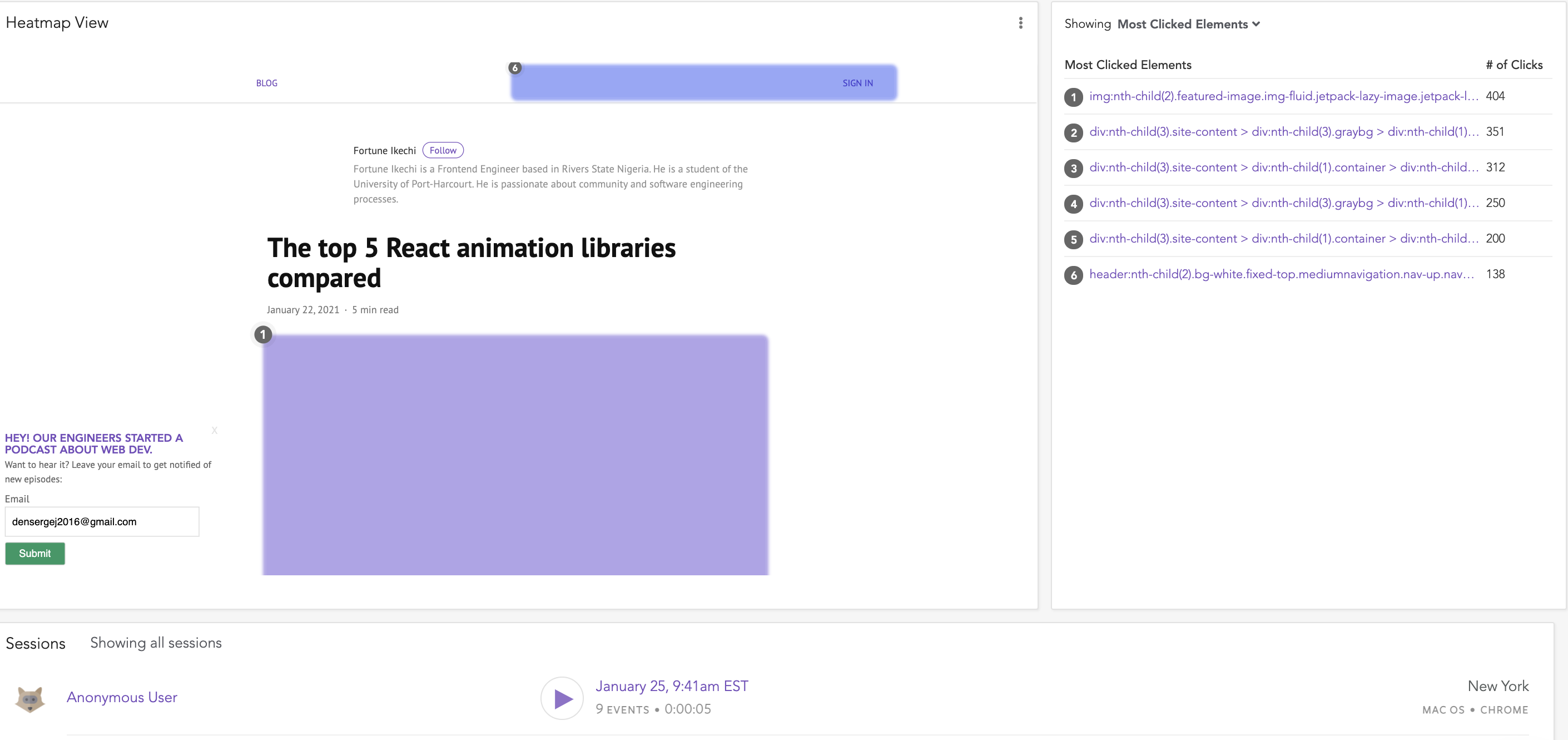Screen dimensions: 1568x740
Task: Open the Heatmap View three-dot menu
Action: 1020,23
